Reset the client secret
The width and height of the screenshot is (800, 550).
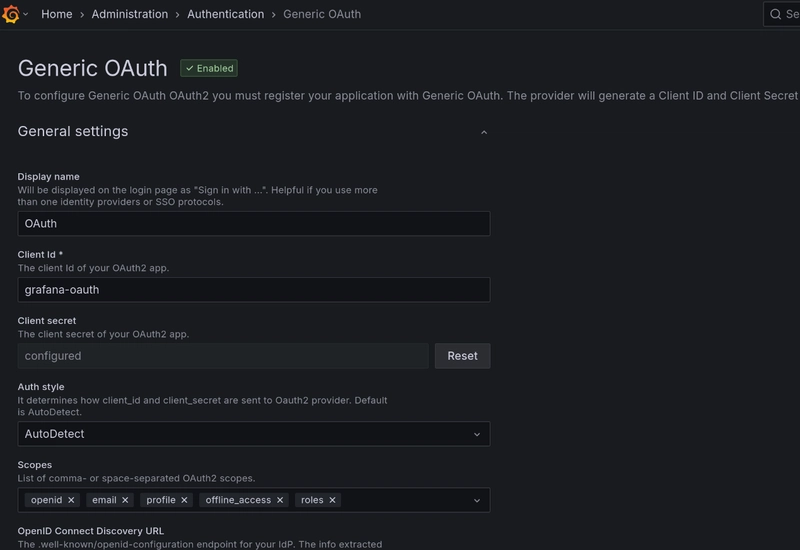[x=462, y=356]
